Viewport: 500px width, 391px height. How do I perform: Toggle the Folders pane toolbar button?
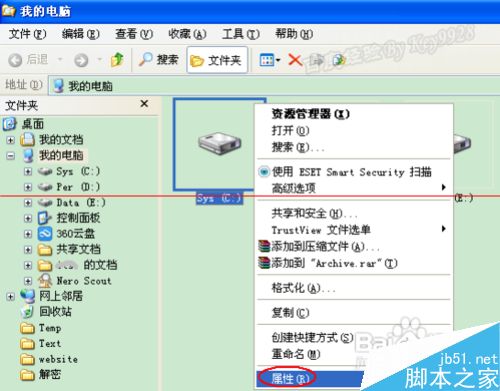217,60
